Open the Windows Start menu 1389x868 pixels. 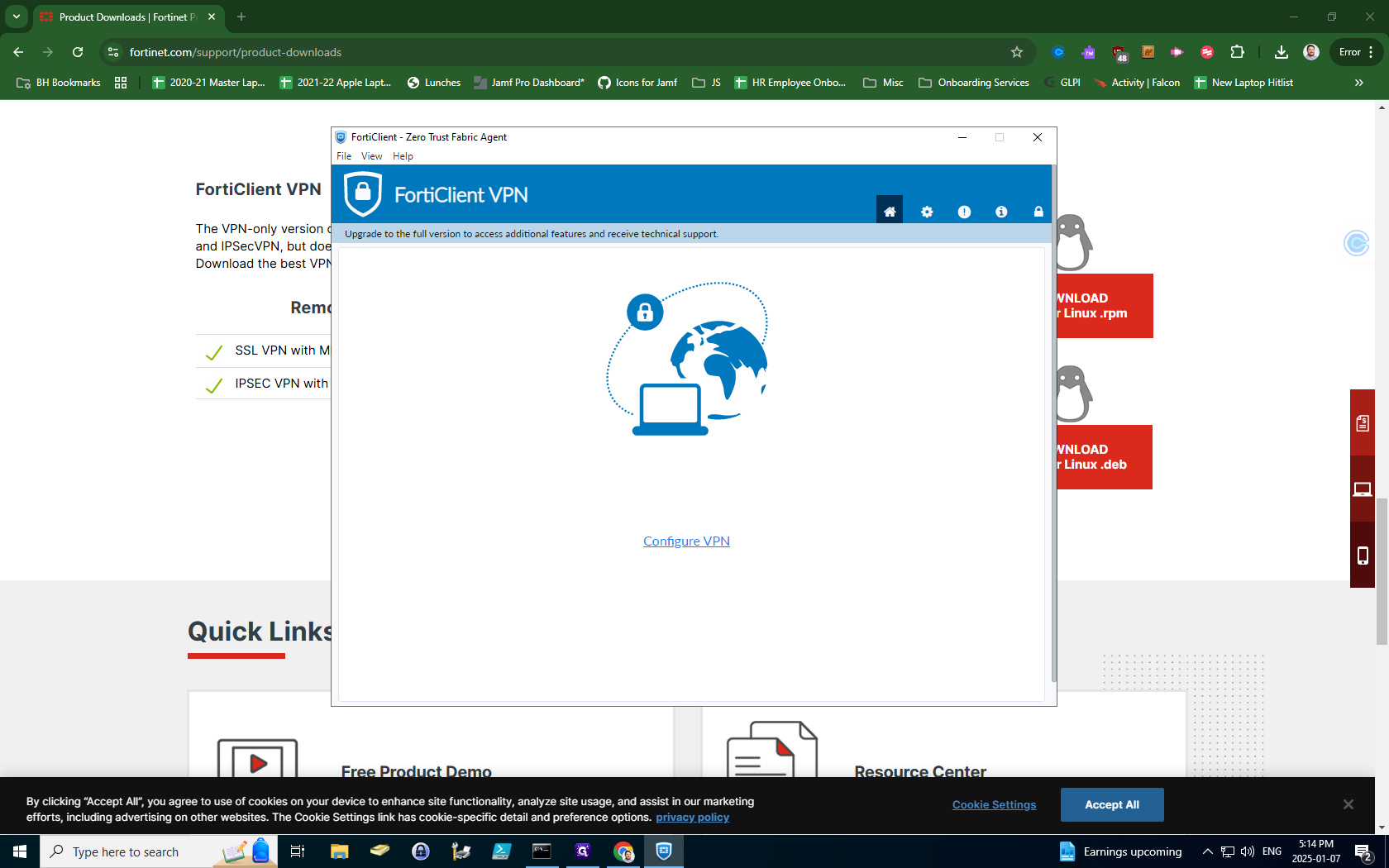pos(20,851)
